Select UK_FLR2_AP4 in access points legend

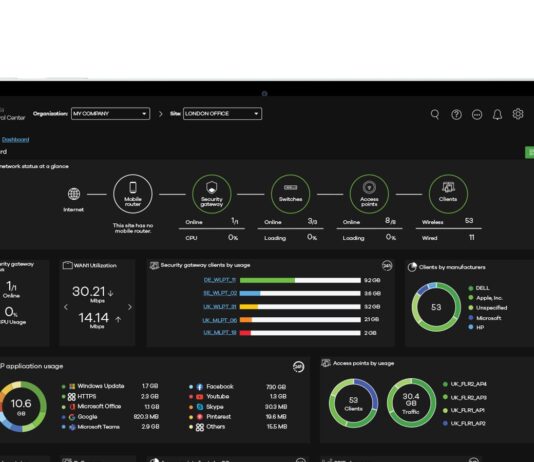click(x=465, y=384)
